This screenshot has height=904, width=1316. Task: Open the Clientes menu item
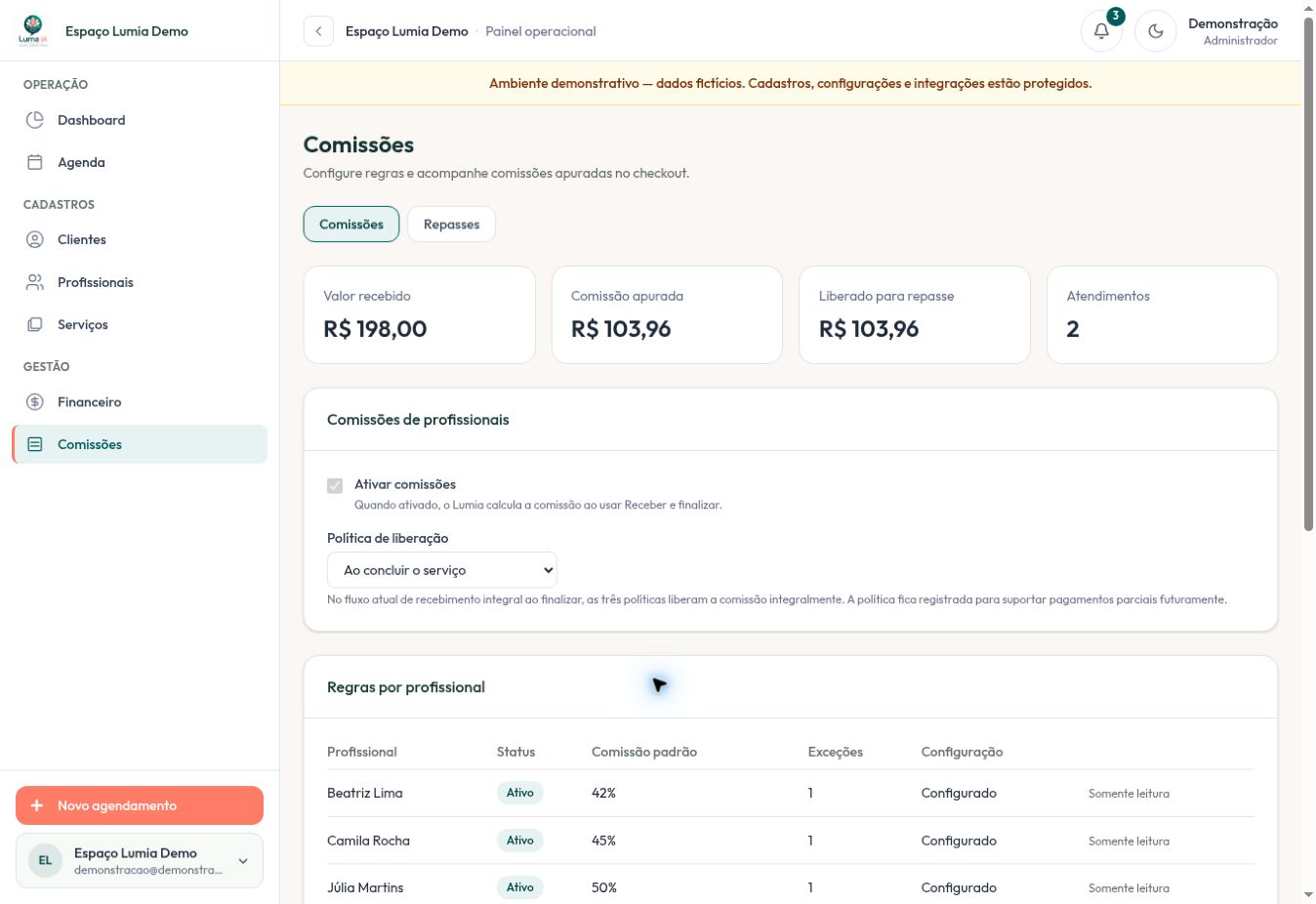coord(140,239)
